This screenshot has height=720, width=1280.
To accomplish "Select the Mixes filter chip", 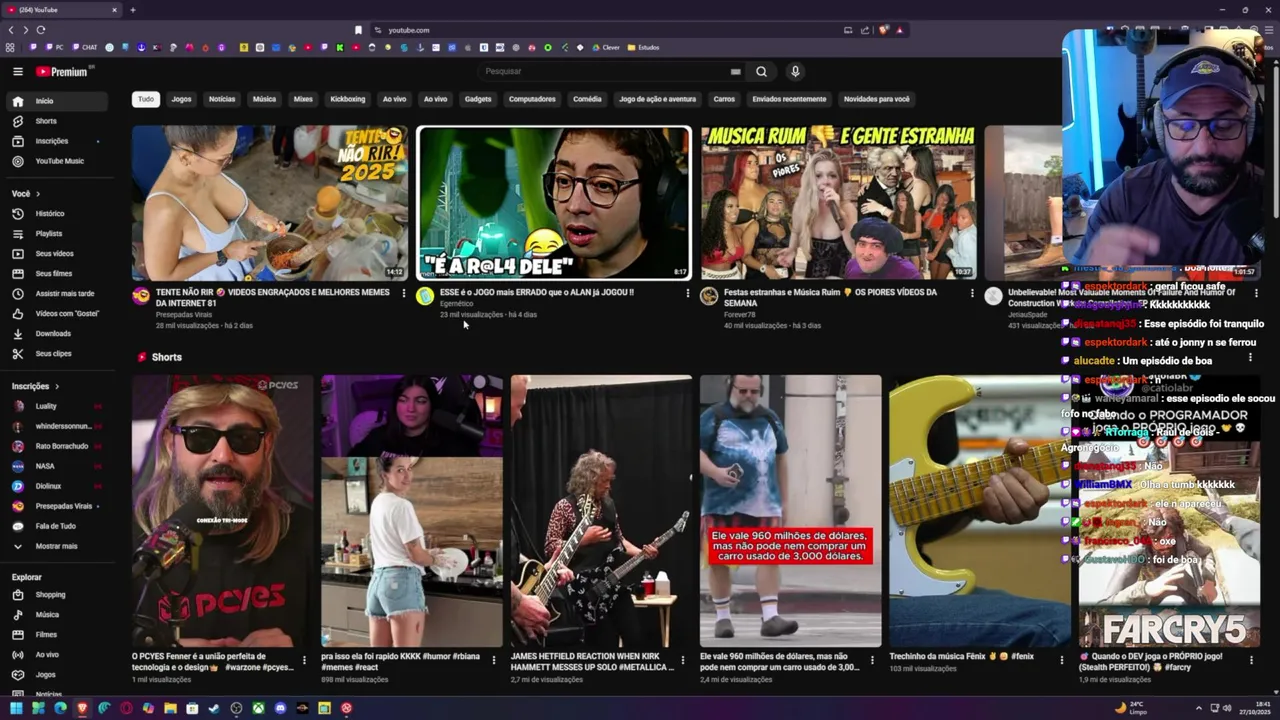I will 303,99.
